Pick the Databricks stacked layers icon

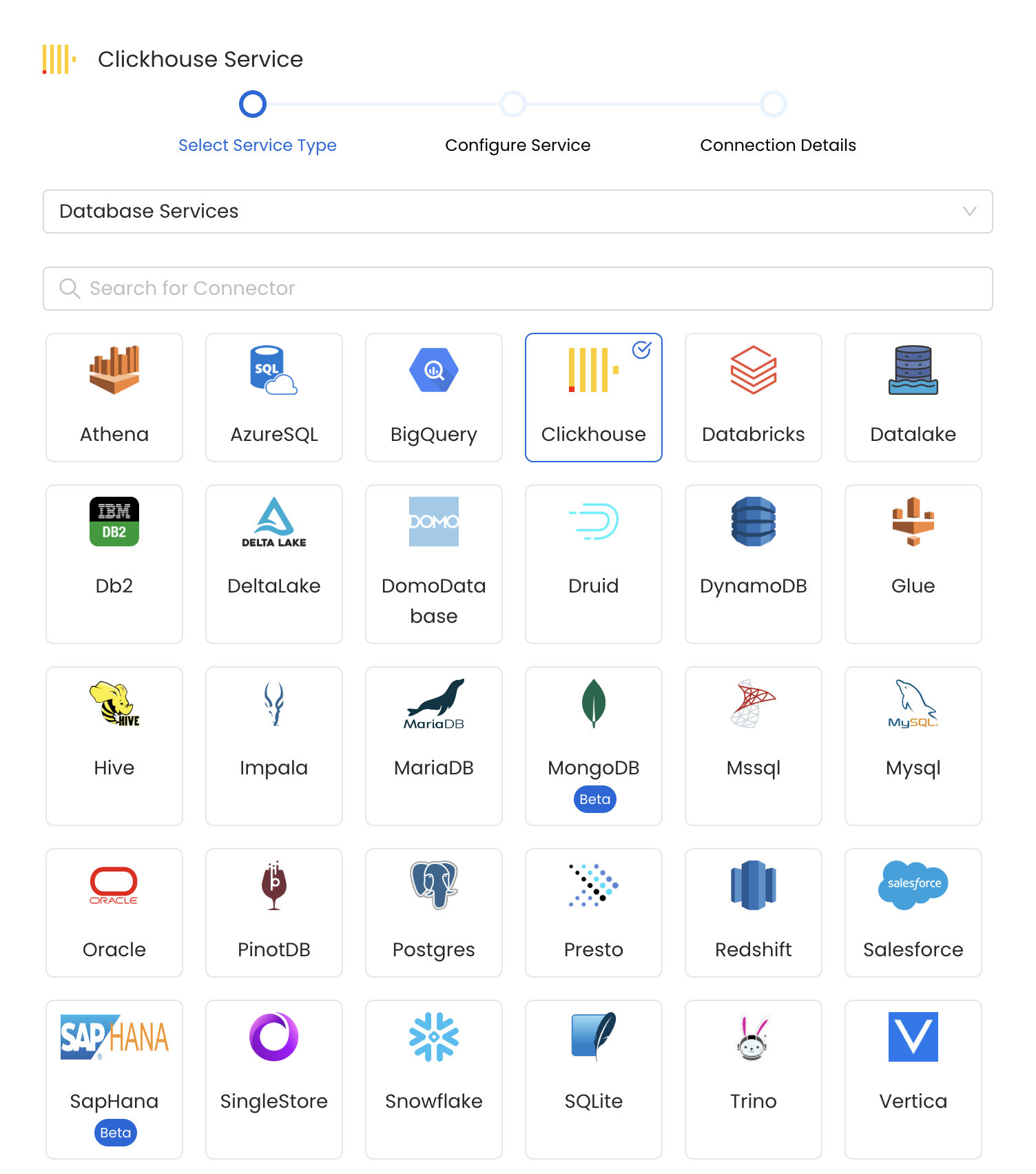pos(753,370)
